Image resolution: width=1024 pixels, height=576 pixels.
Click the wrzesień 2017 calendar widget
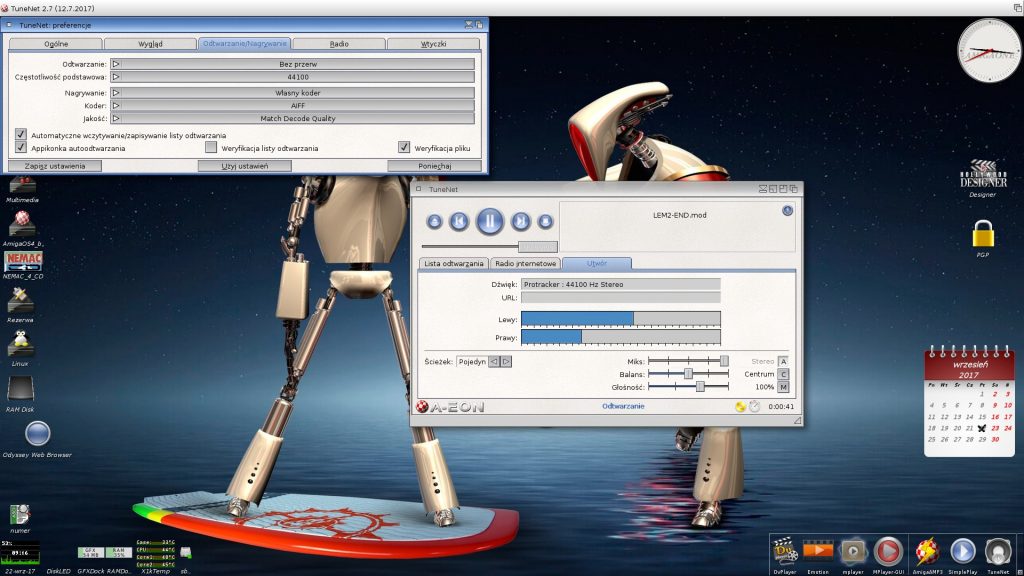[969, 402]
